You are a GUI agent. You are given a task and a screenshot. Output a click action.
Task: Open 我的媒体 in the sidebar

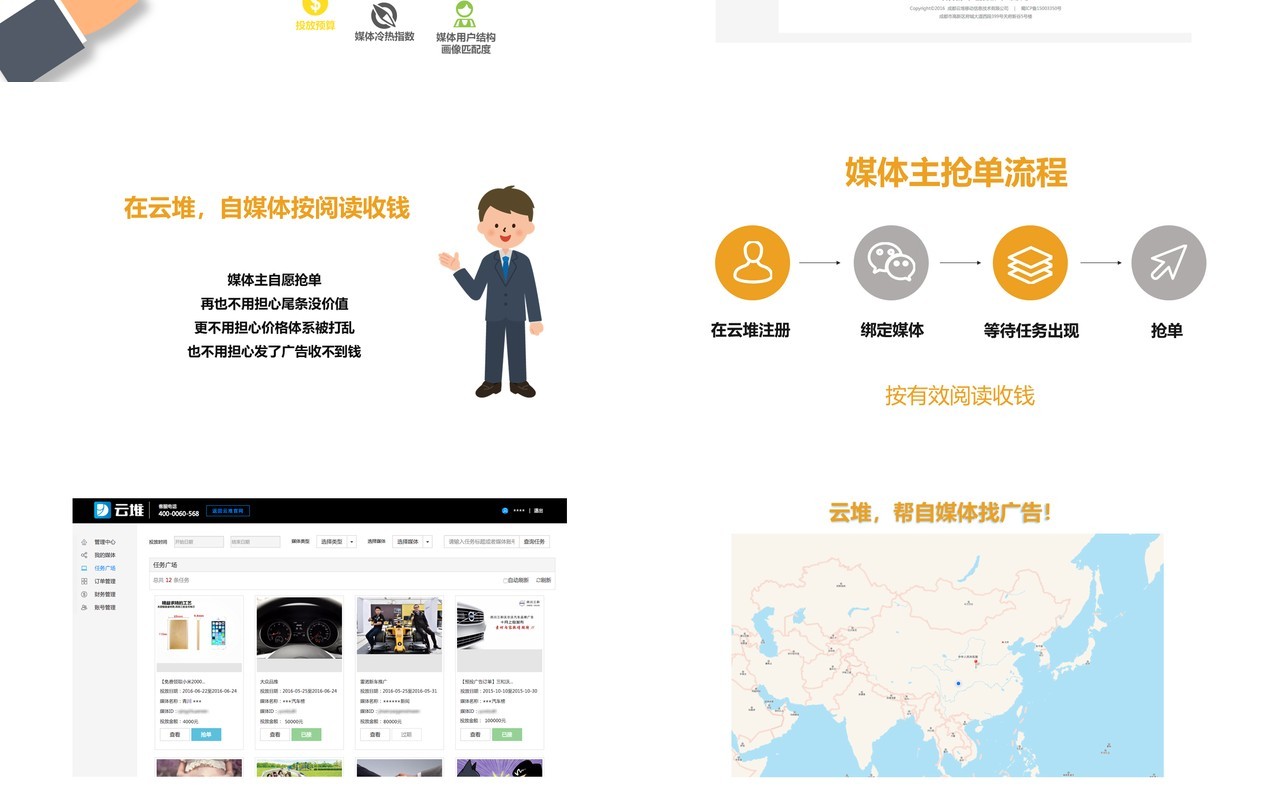(x=105, y=555)
